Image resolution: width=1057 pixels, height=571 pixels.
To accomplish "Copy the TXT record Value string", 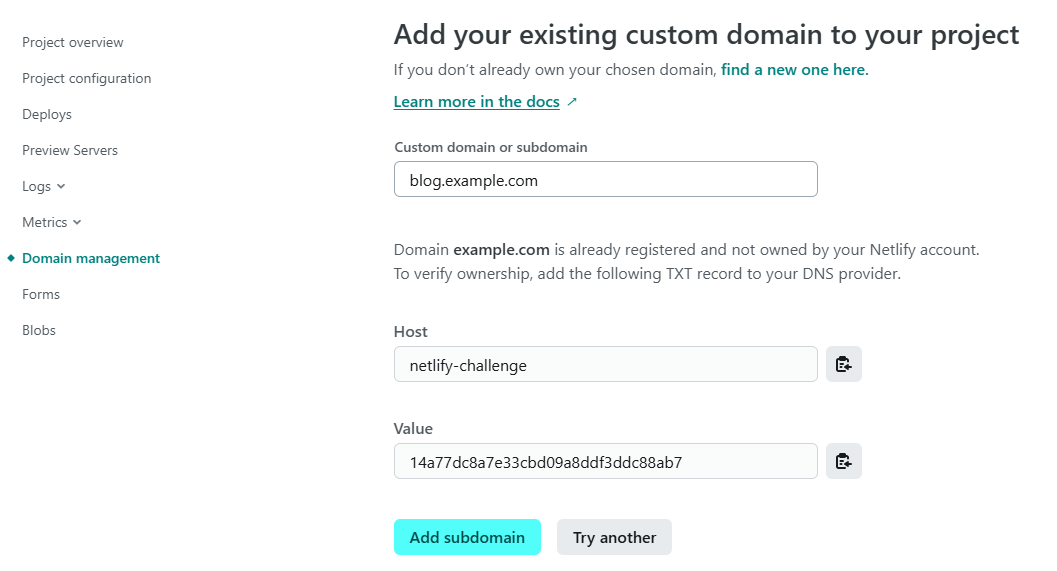I will (x=843, y=461).
